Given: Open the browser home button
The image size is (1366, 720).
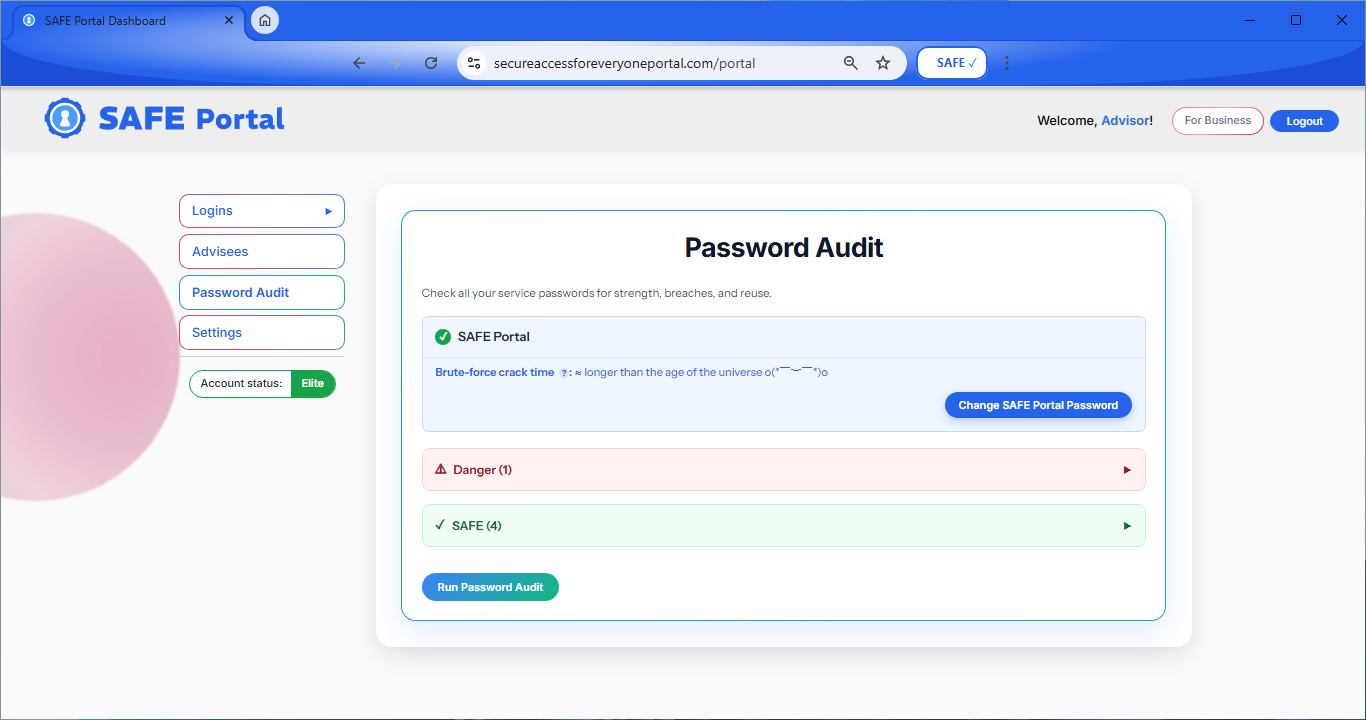Looking at the screenshot, I should 265,20.
